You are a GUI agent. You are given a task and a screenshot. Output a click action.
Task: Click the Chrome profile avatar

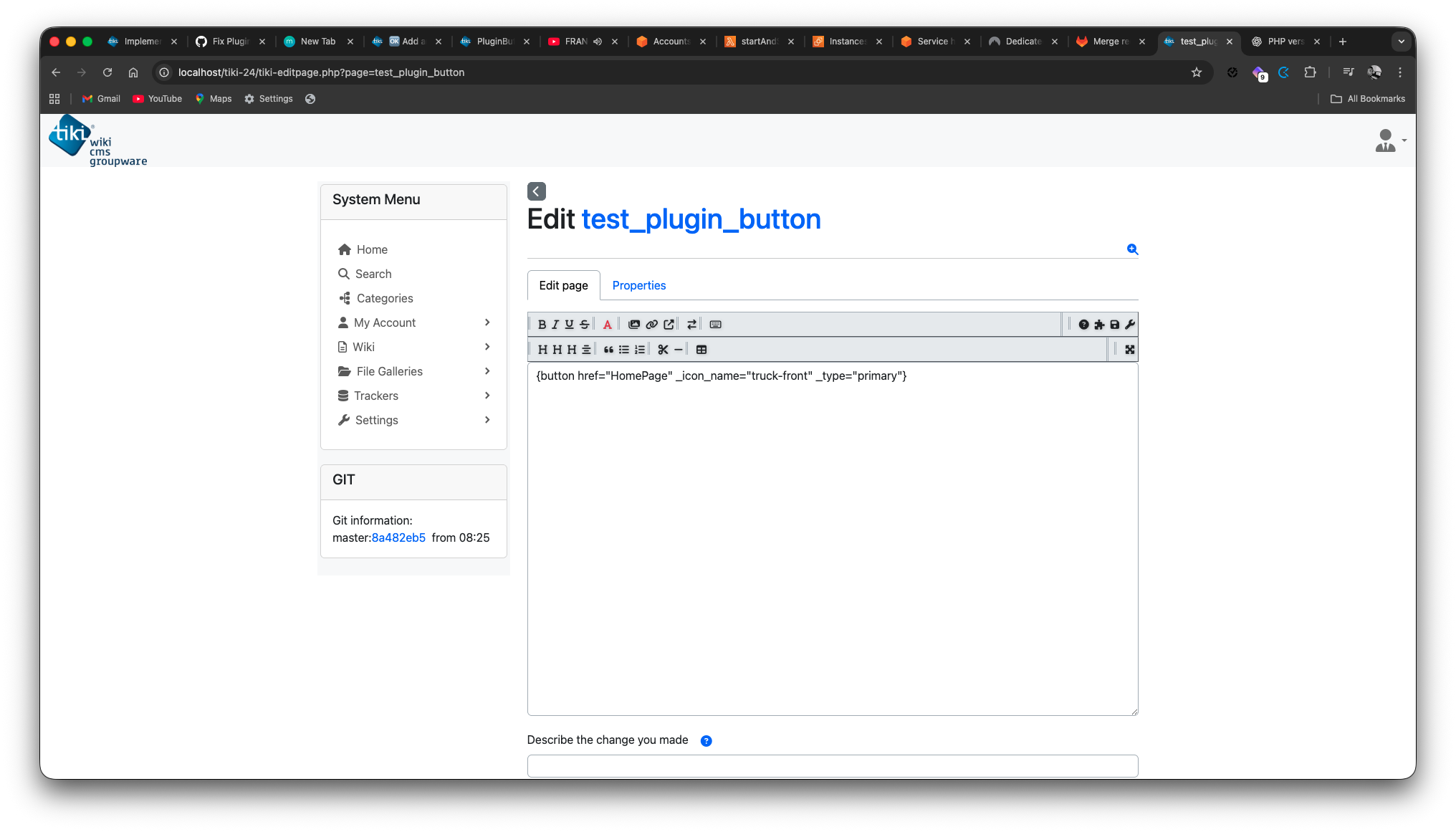coord(1374,72)
